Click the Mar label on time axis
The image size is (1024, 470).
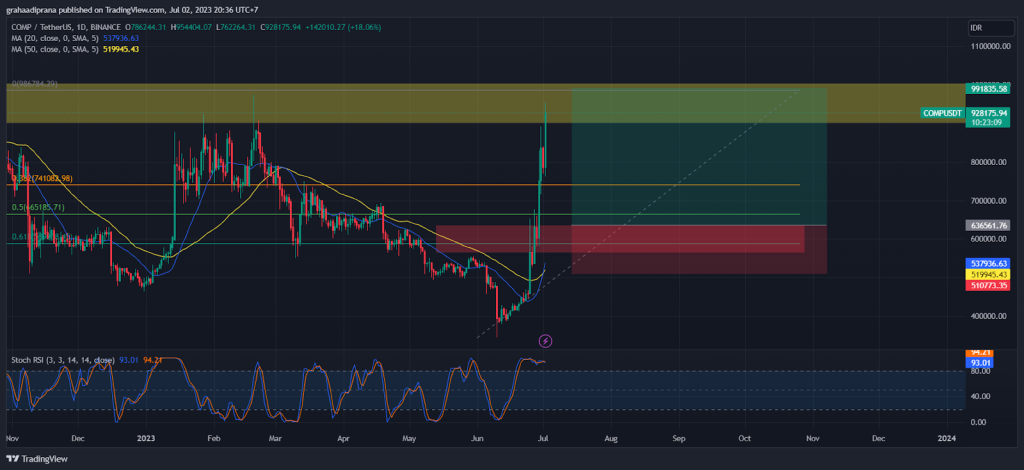click(x=275, y=439)
